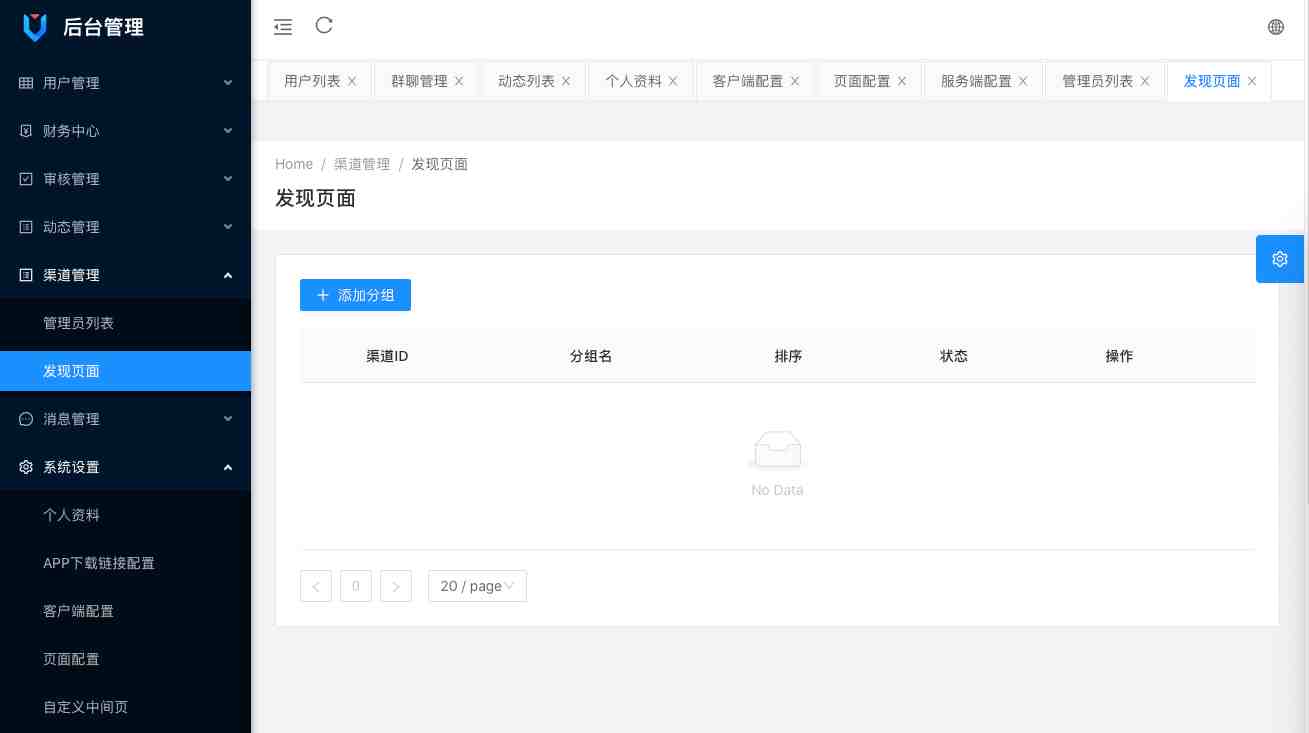This screenshot has width=1309, height=733.
Task: Open 管理员列表 in the sidebar
Action: coord(78,323)
